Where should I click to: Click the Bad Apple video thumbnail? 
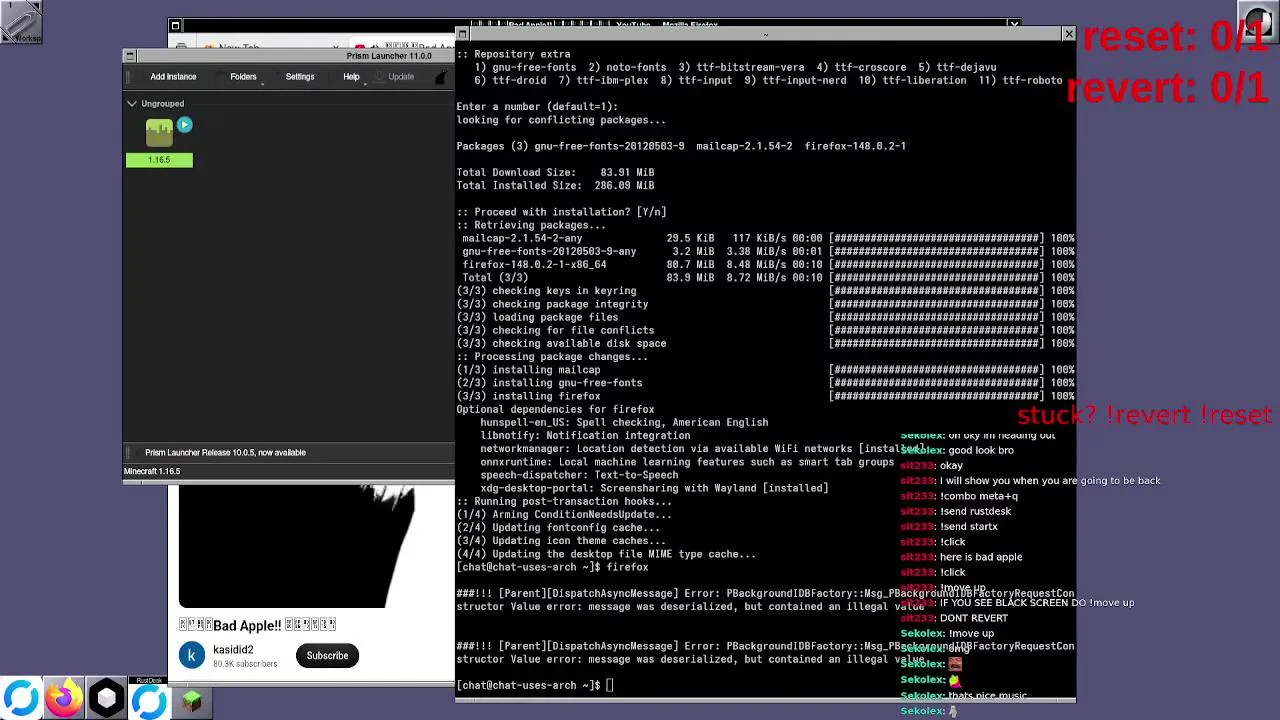coord(316,547)
